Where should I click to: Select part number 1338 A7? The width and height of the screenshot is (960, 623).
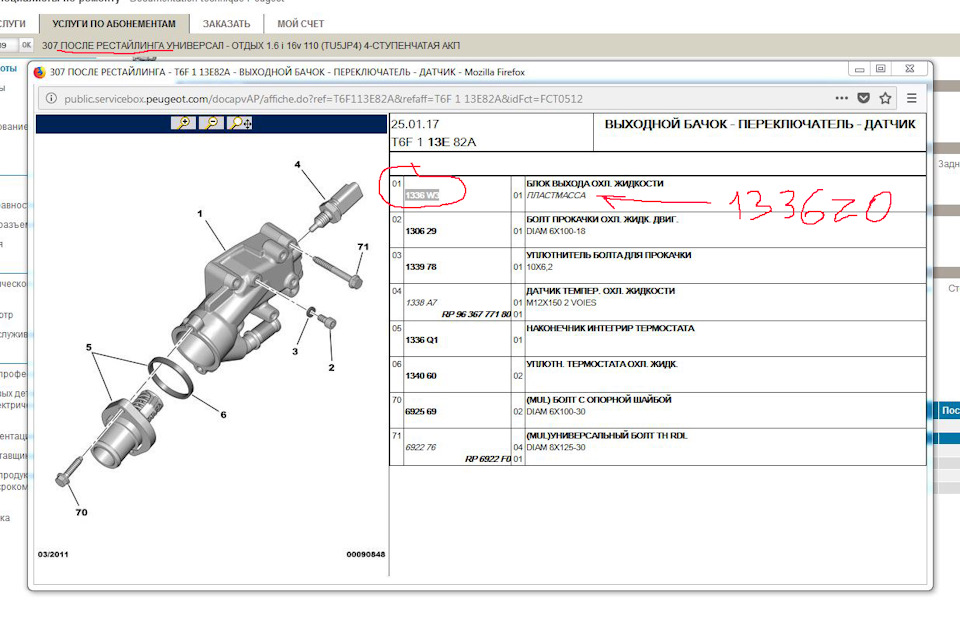click(x=421, y=302)
